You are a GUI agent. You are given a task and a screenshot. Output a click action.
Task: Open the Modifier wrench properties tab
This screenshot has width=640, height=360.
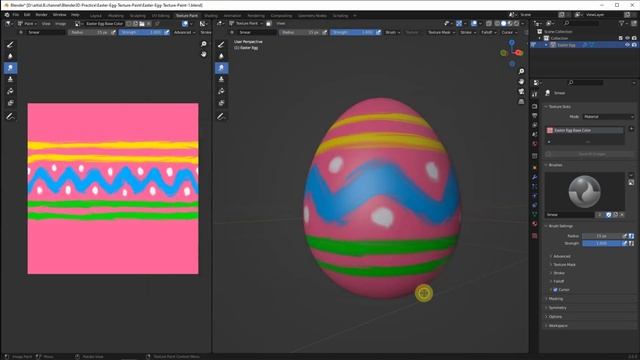coord(535,177)
